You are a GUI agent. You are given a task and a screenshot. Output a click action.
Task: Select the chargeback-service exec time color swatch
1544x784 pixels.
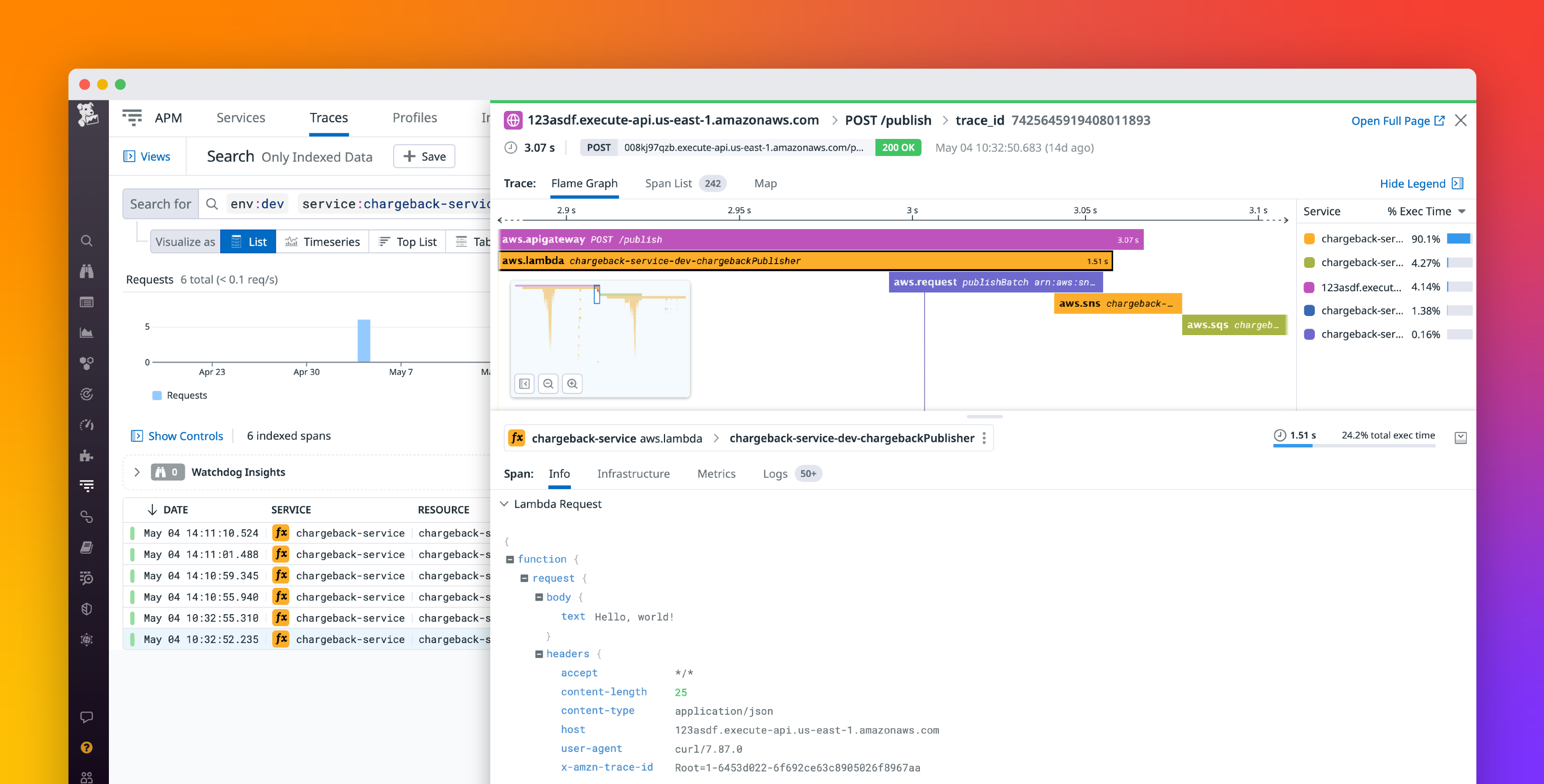click(x=1309, y=238)
